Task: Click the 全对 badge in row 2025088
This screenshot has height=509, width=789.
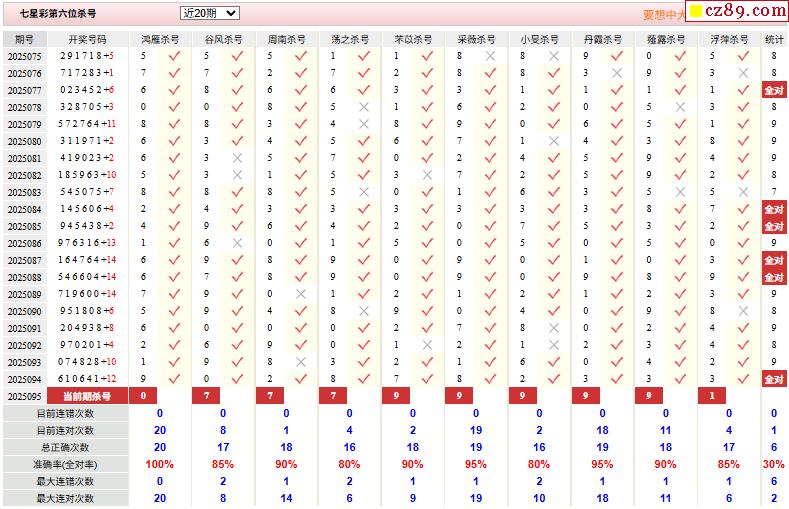Action: [774, 278]
